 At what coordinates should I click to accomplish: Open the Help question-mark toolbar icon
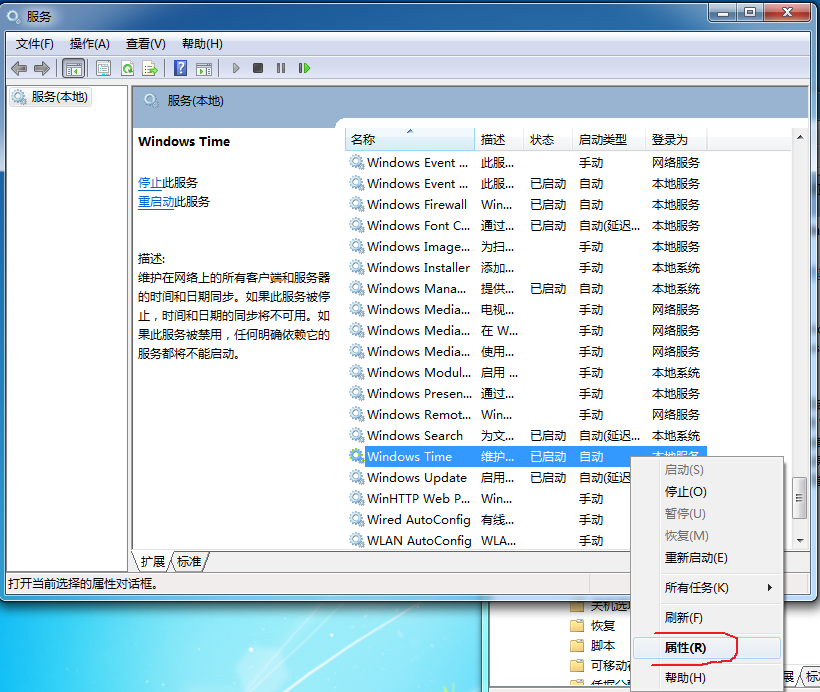coord(180,68)
